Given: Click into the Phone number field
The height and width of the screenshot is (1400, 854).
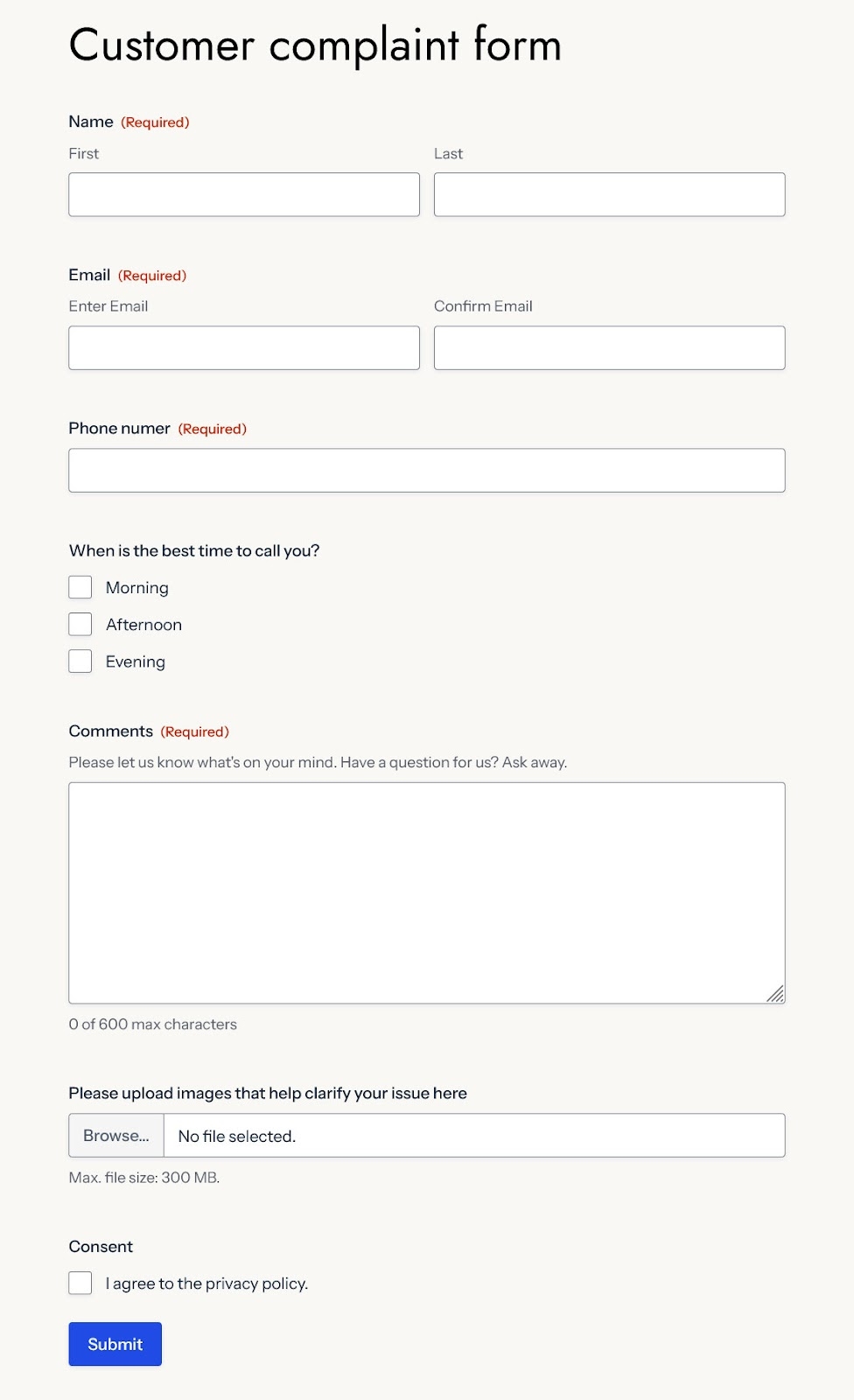Looking at the screenshot, I should [426, 470].
